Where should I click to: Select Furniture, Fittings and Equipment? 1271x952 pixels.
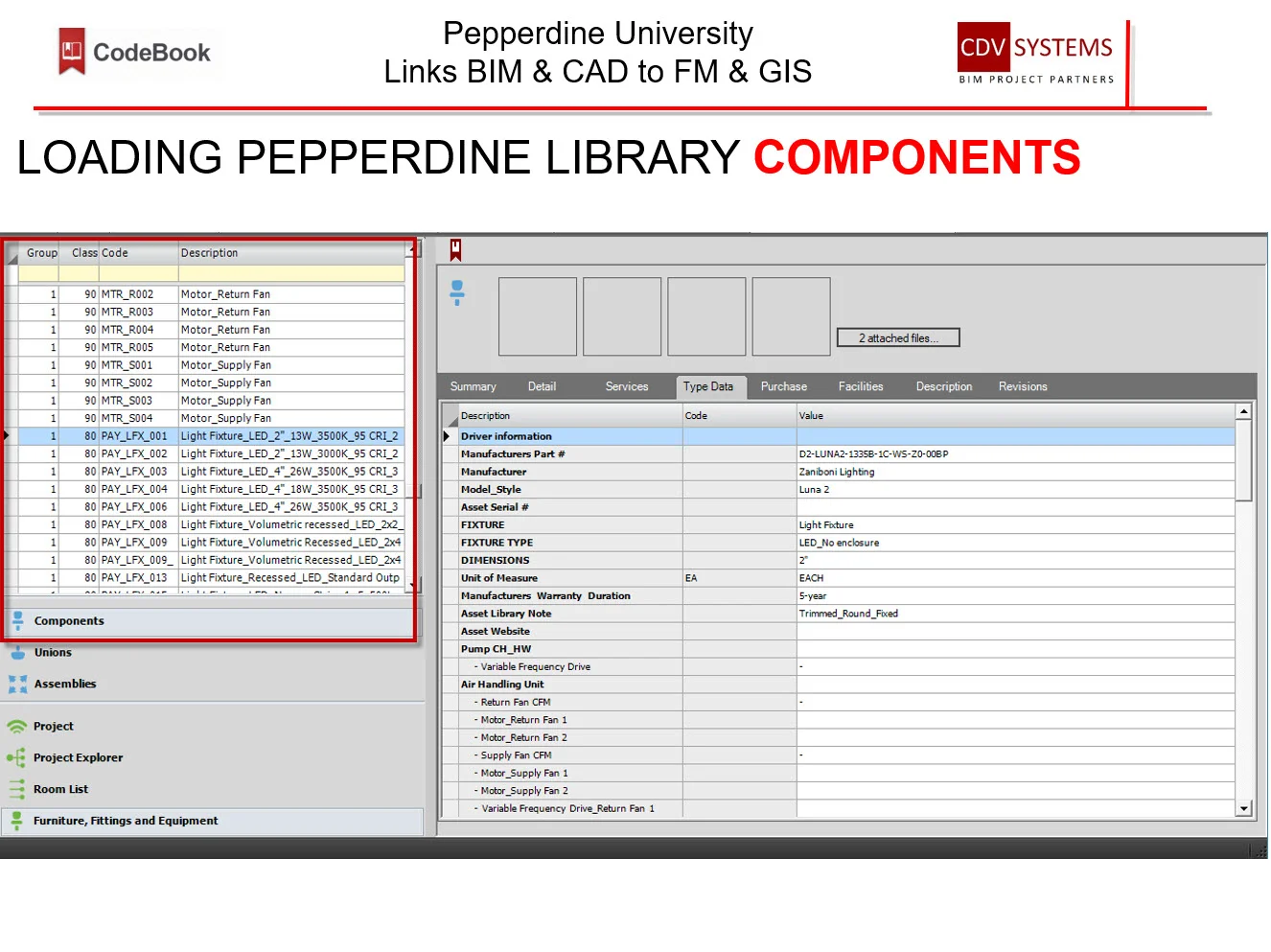coord(213,822)
